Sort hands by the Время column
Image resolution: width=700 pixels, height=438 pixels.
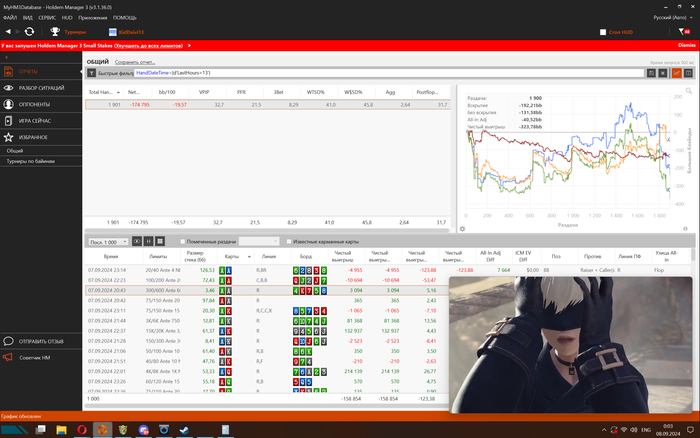[111, 257]
